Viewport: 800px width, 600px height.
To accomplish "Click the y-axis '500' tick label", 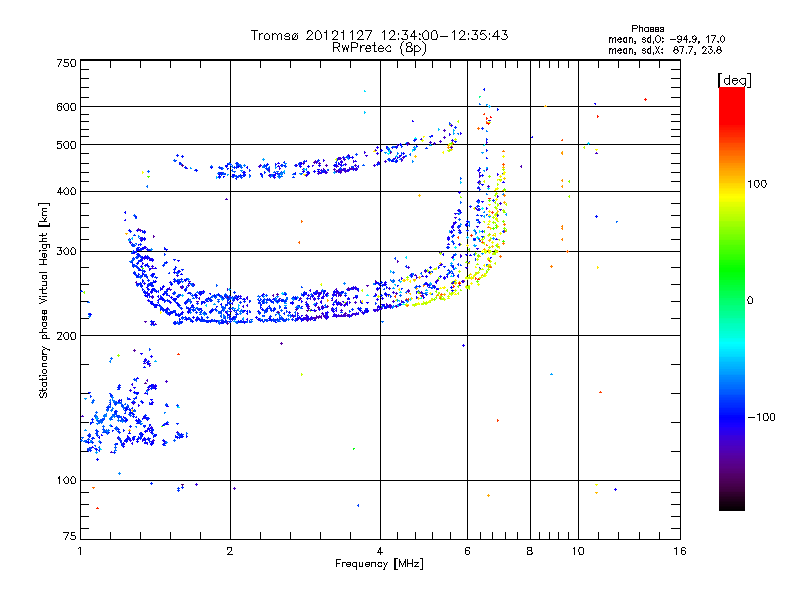I will tap(66, 145).
